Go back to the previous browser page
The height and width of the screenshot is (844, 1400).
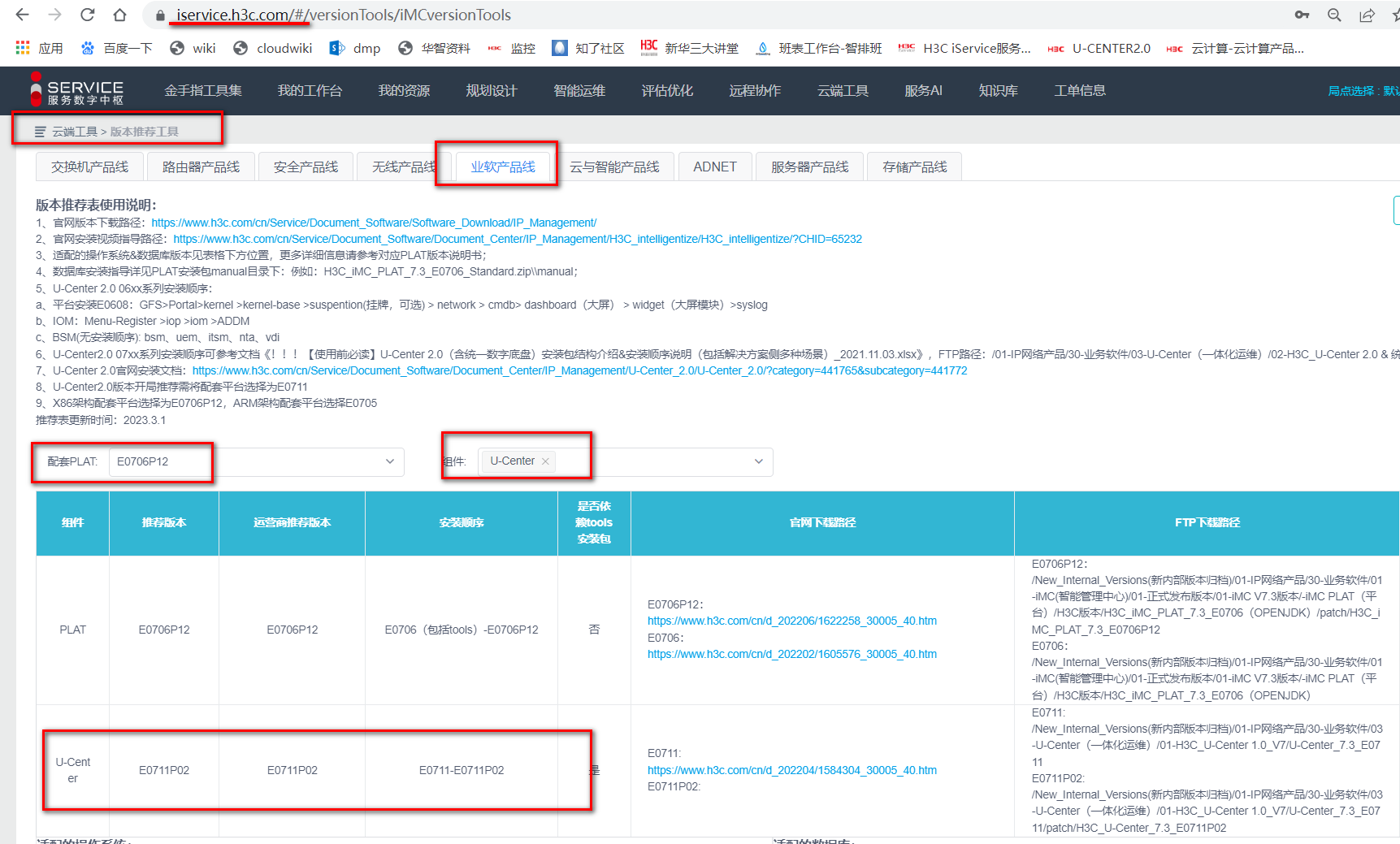point(22,15)
